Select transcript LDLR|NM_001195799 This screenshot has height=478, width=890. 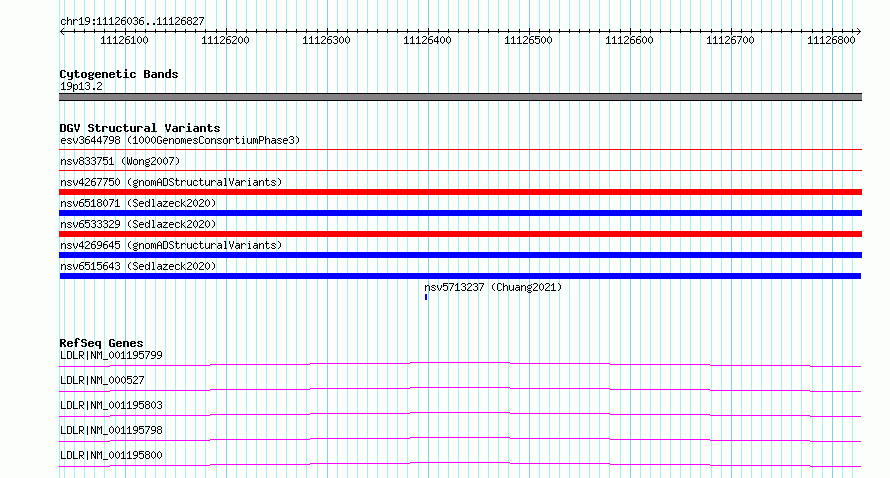(x=111, y=355)
